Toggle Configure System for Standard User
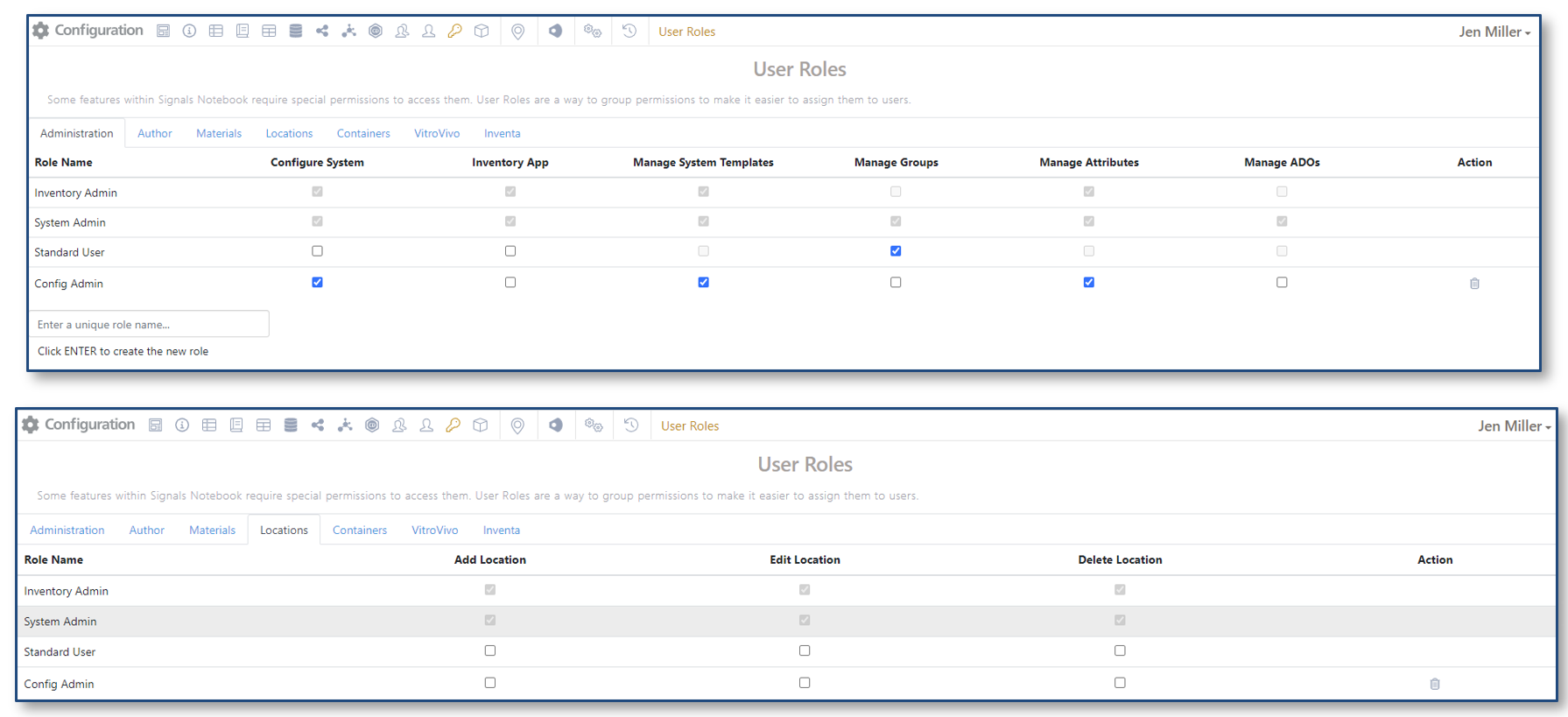Screen dimensions: 1568x717 [318, 251]
